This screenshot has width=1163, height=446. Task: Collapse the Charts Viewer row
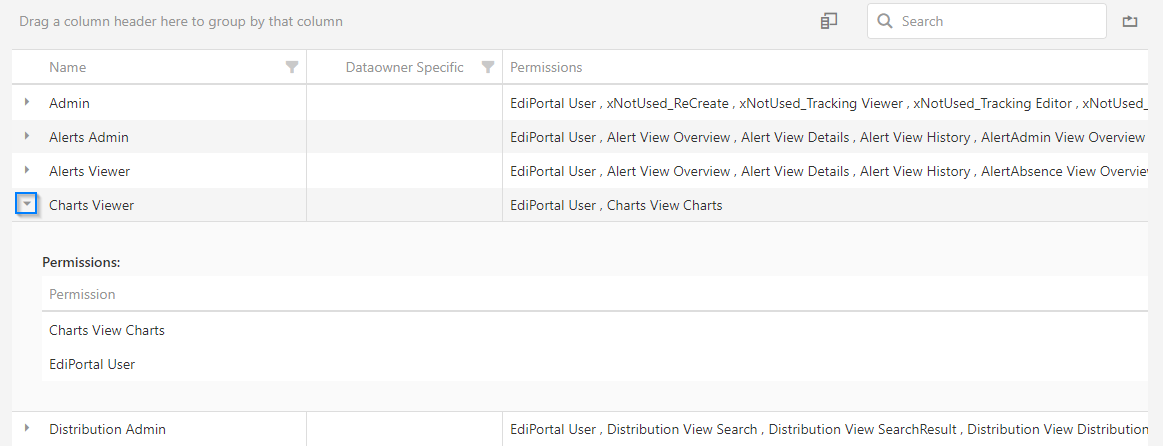pos(27,204)
